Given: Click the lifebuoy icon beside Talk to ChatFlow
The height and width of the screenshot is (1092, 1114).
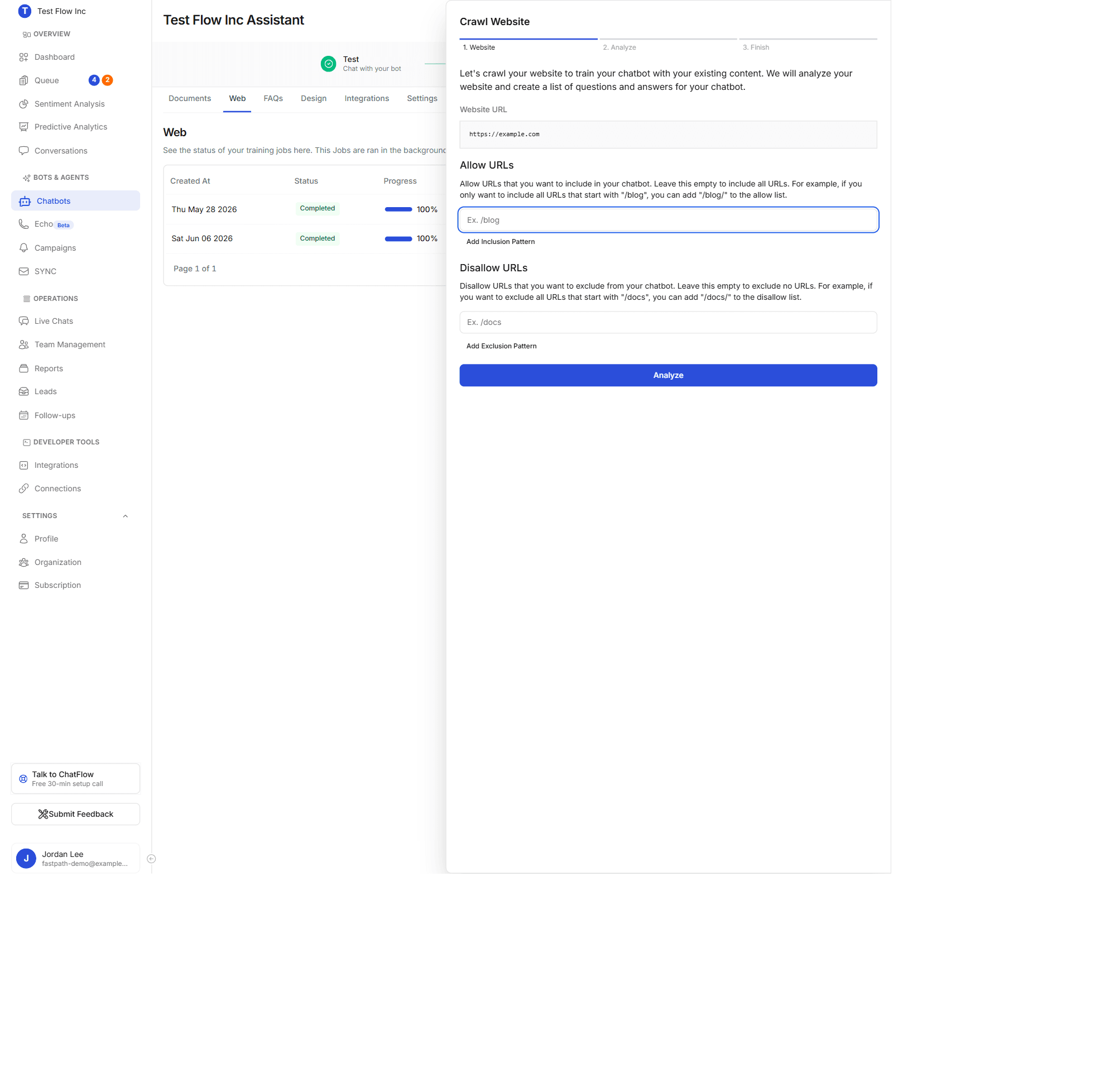Looking at the screenshot, I should [23, 779].
